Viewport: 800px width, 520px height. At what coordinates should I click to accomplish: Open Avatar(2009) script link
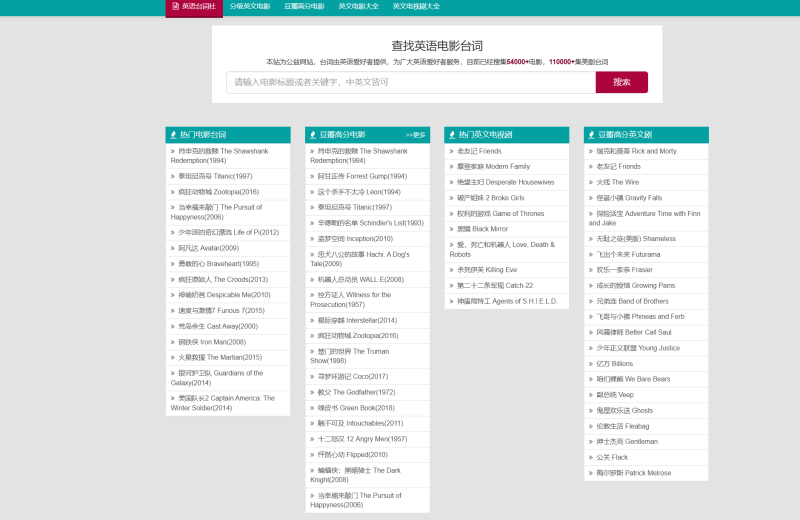click(x=208, y=249)
